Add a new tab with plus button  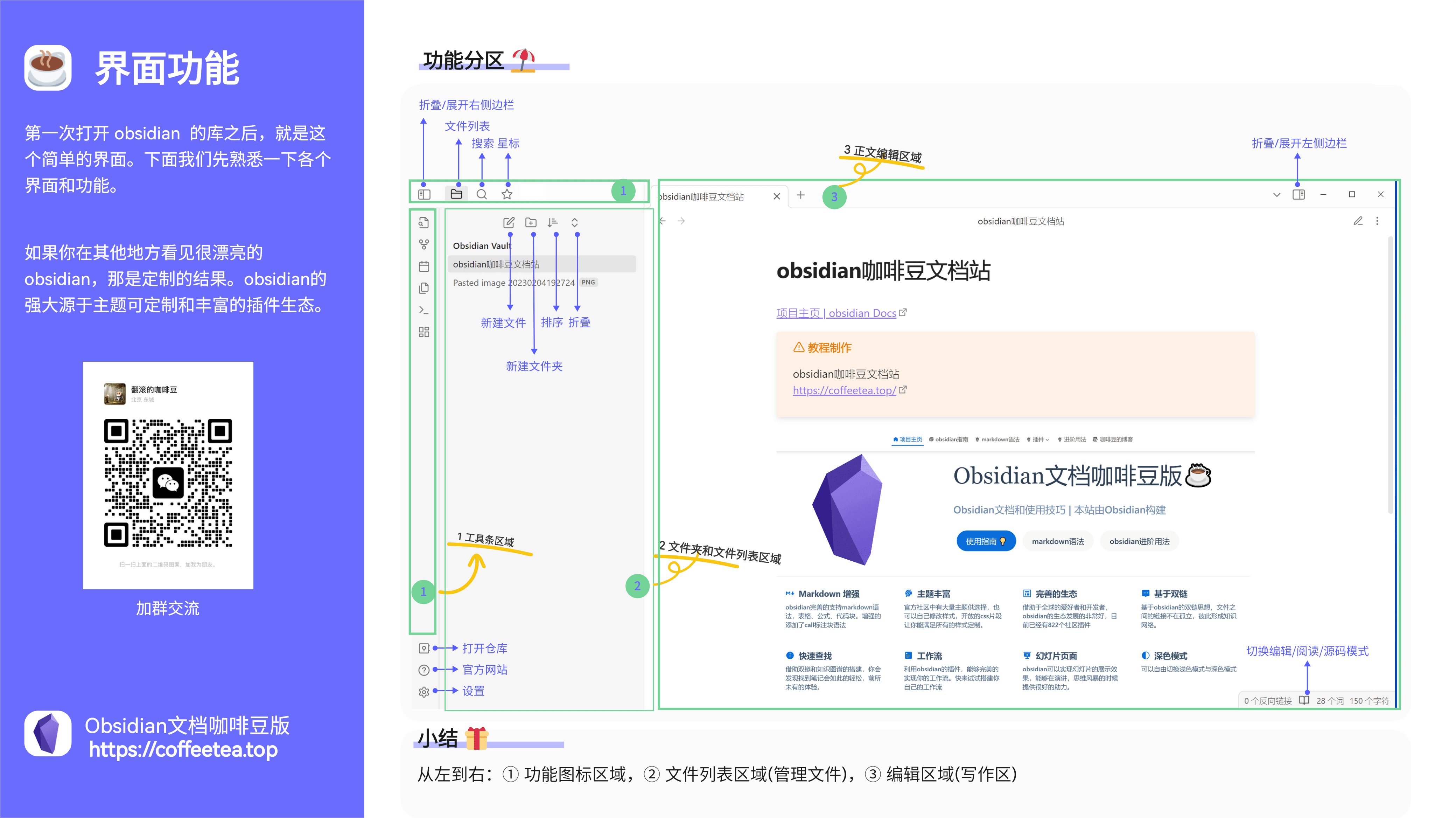[801, 195]
